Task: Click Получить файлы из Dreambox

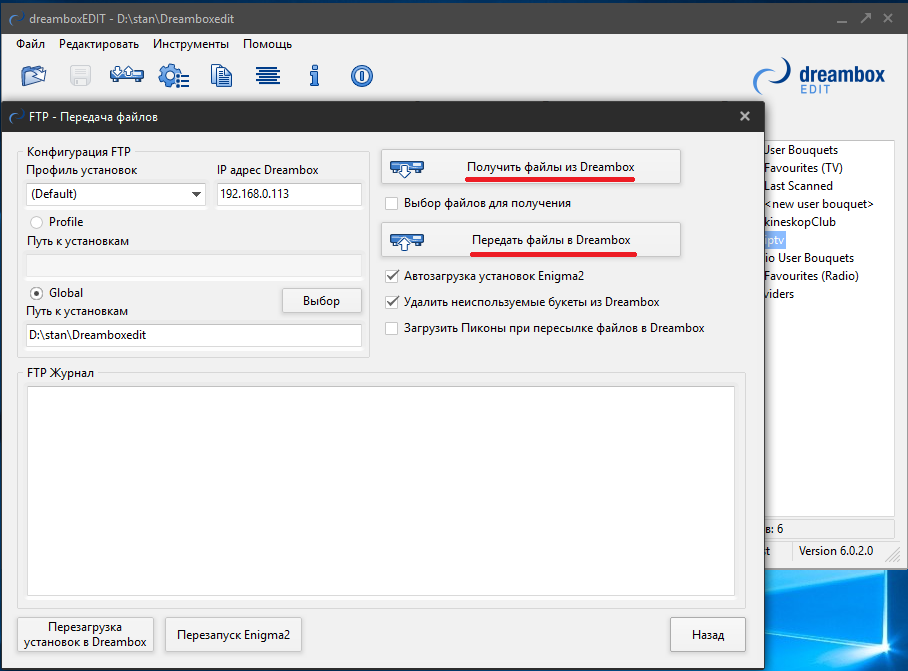Action: click(x=530, y=167)
